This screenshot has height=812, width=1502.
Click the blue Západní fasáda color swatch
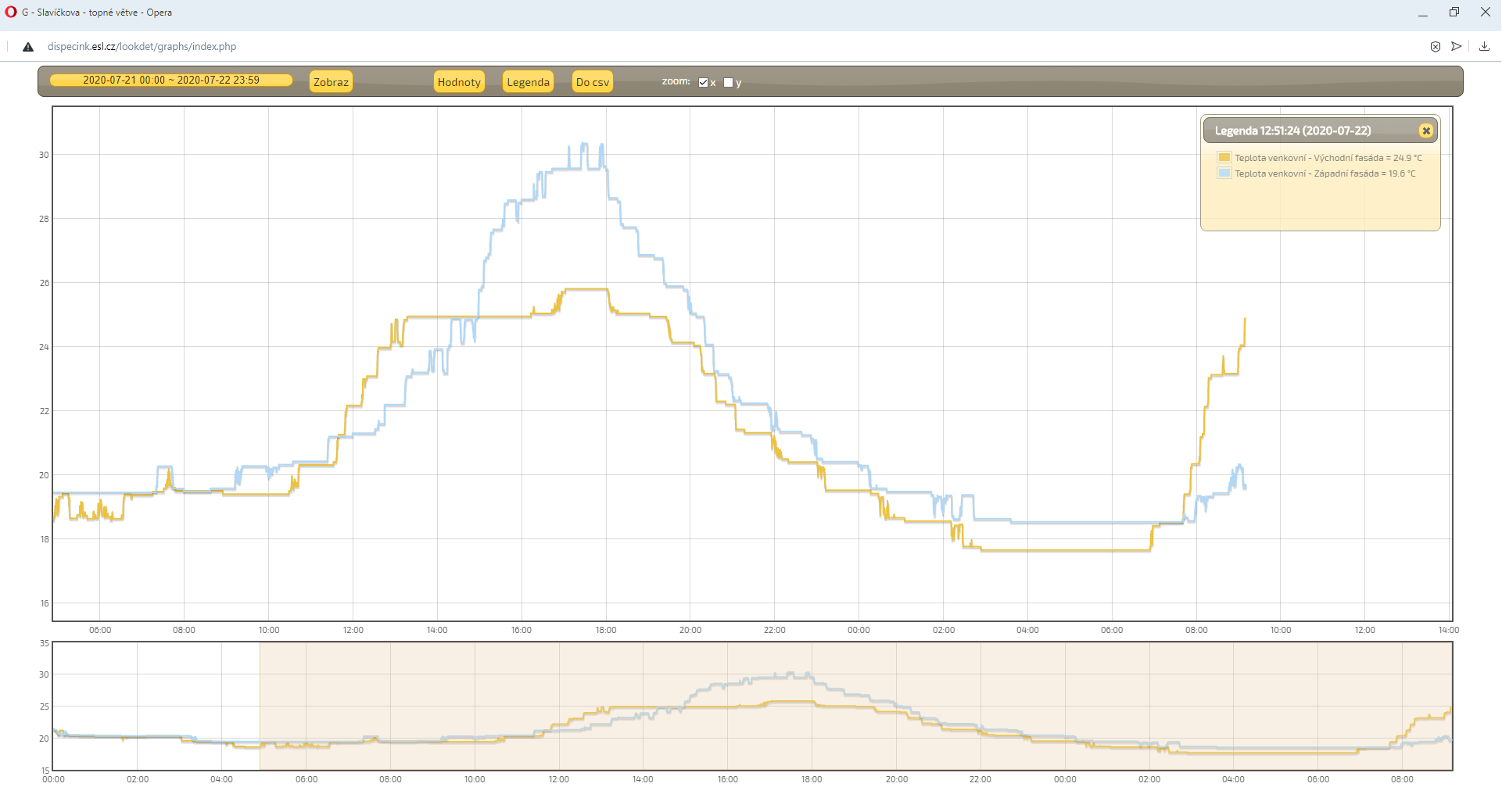point(1224,173)
